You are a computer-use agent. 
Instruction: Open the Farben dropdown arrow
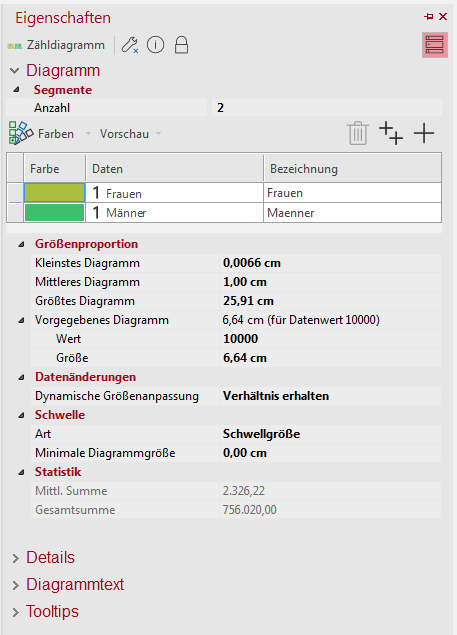88,134
